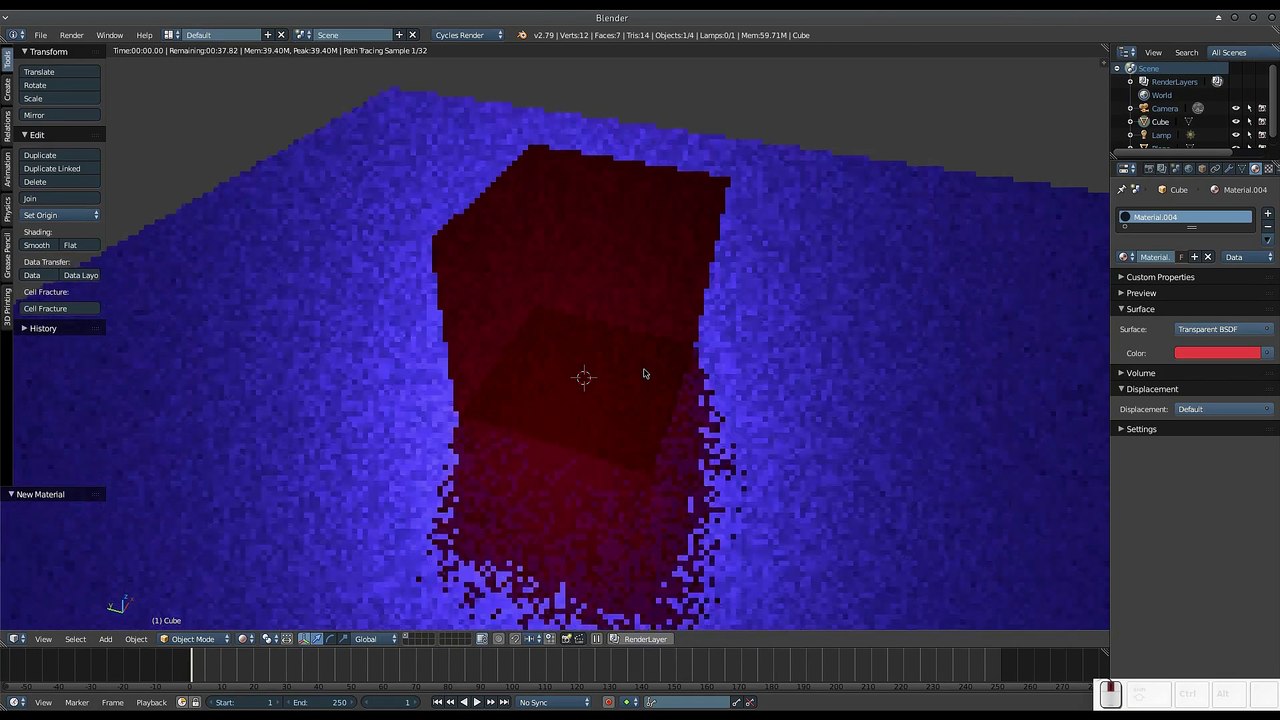Click the Cell Fracture button
1280x720 pixels.
(60, 308)
